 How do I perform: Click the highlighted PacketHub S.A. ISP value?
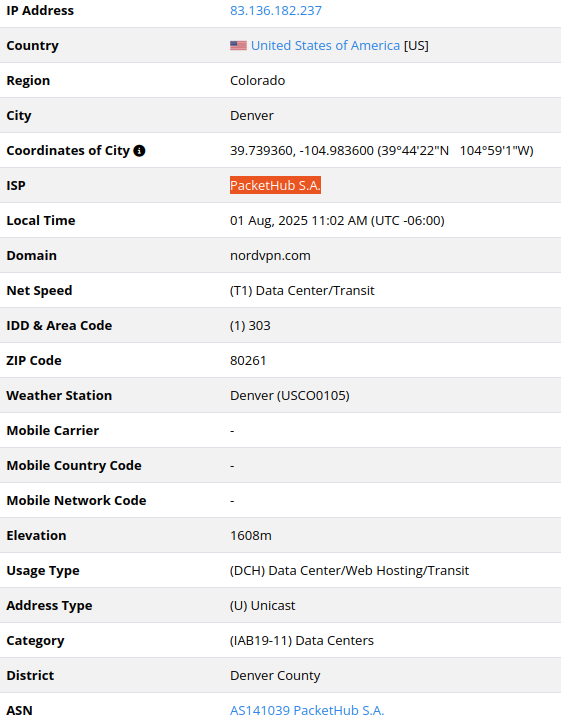275,185
